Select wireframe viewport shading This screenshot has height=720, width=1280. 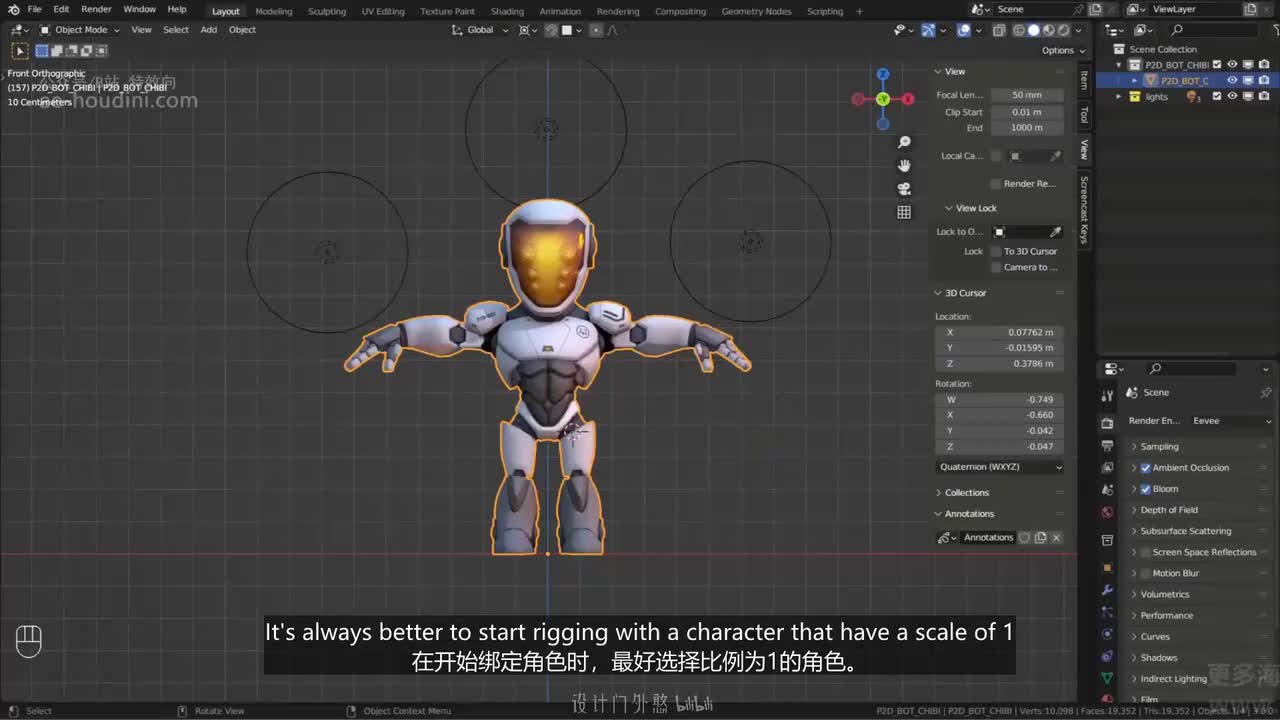click(x=1019, y=30)
